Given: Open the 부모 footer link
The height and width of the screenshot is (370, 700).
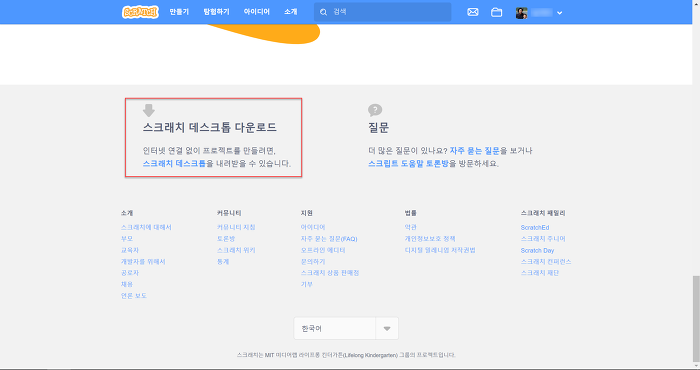Looking at the screenshot, I should pos(127,239).
